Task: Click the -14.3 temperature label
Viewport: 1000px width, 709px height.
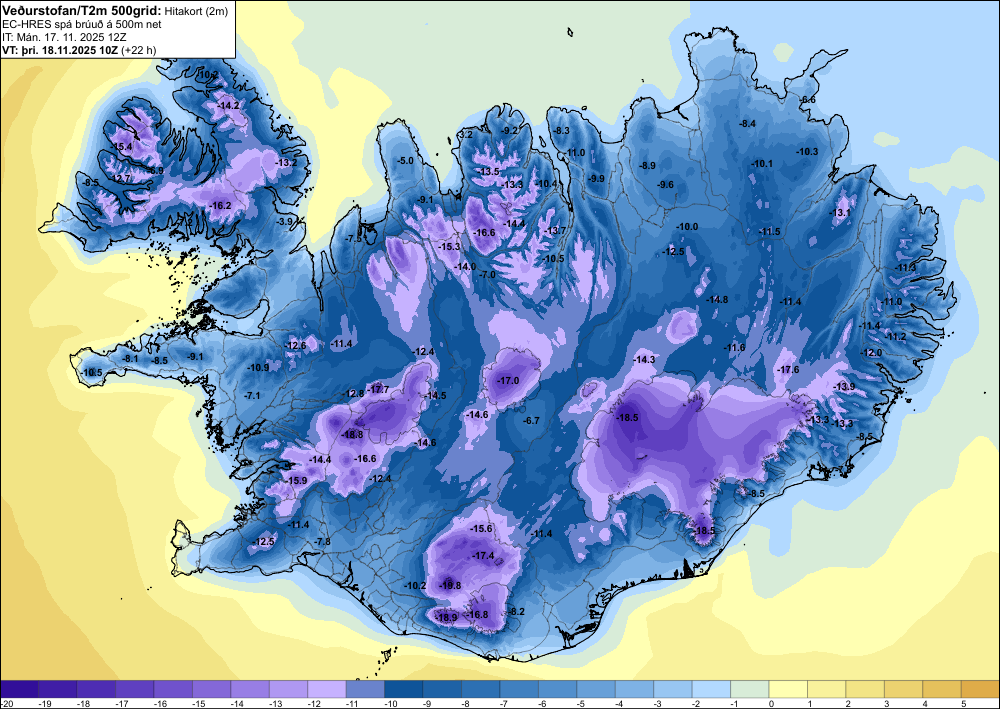Action: (x=644, y=360)
